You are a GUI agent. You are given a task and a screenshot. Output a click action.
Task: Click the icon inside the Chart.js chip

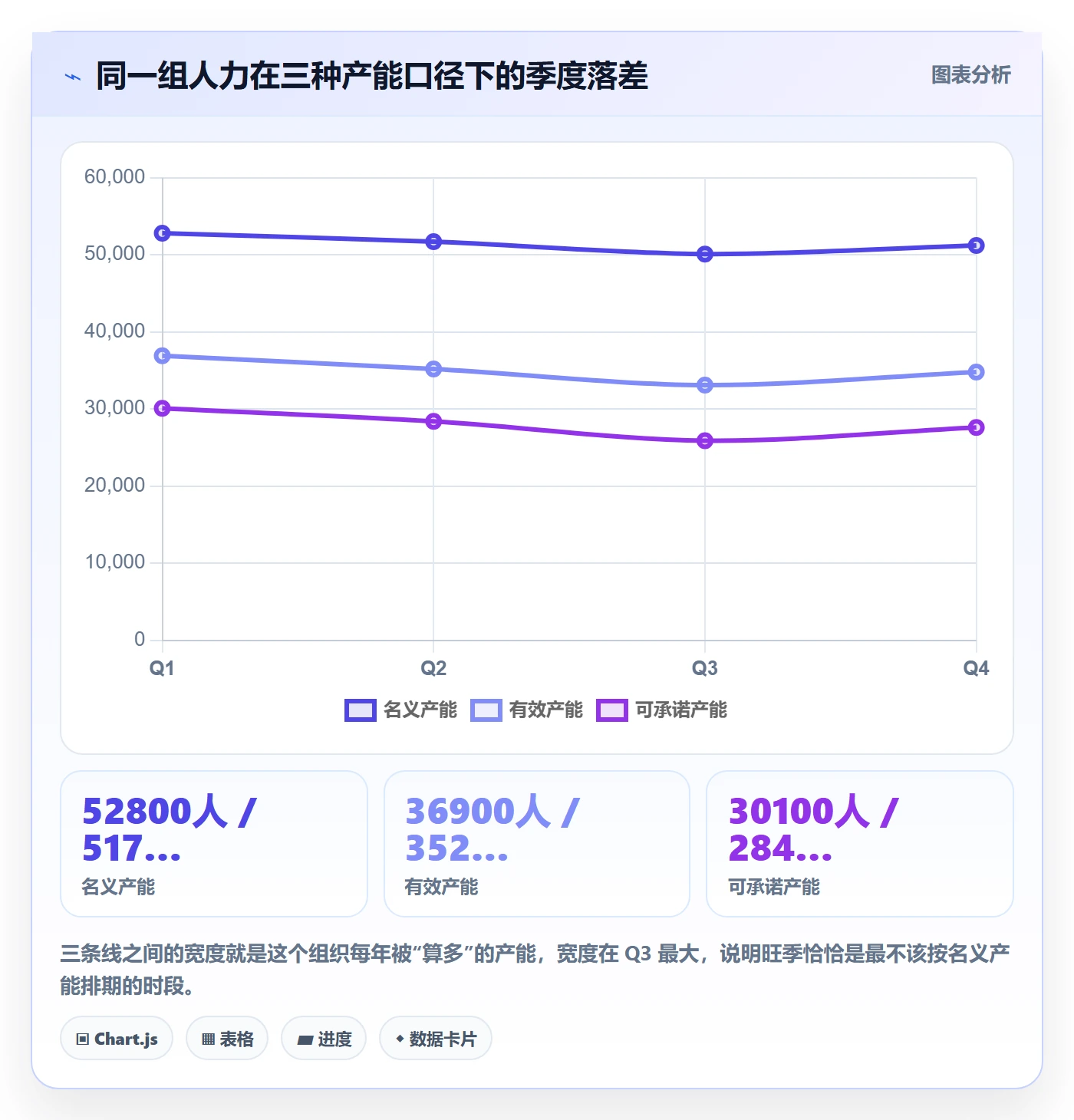tap(83, 1039)
